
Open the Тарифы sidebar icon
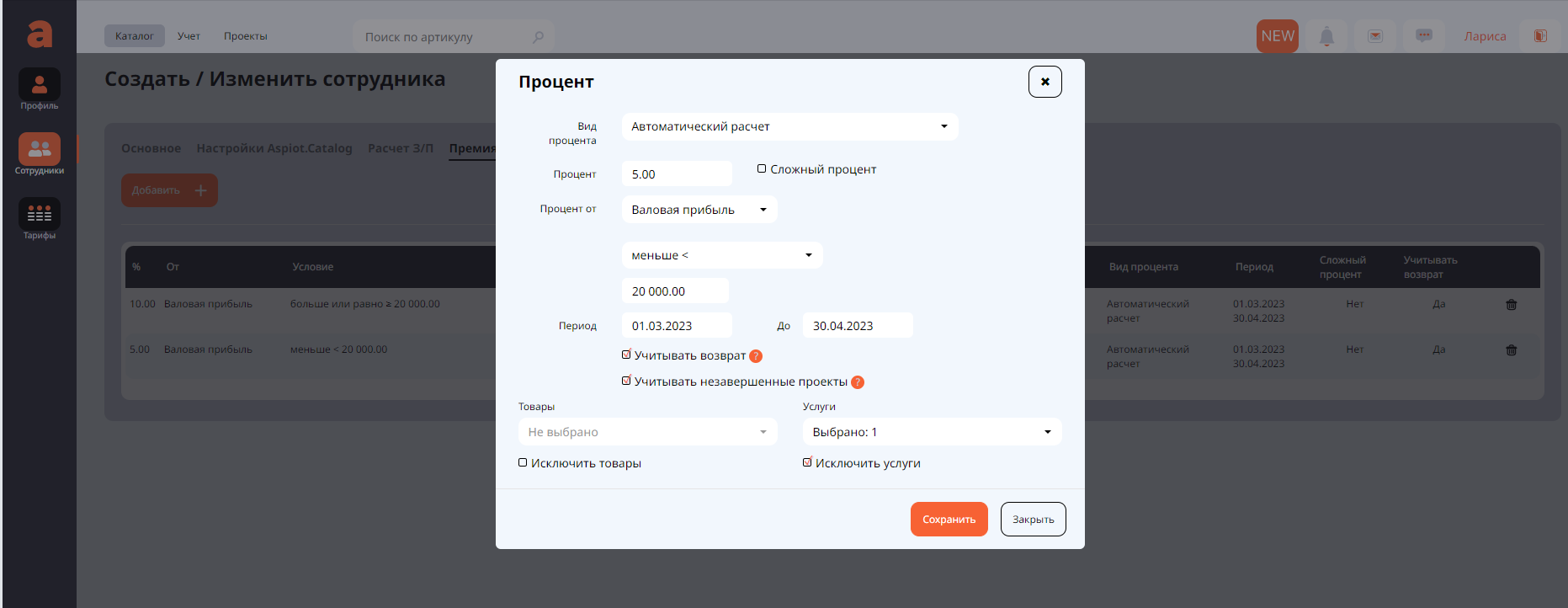(x=40, y=215)
